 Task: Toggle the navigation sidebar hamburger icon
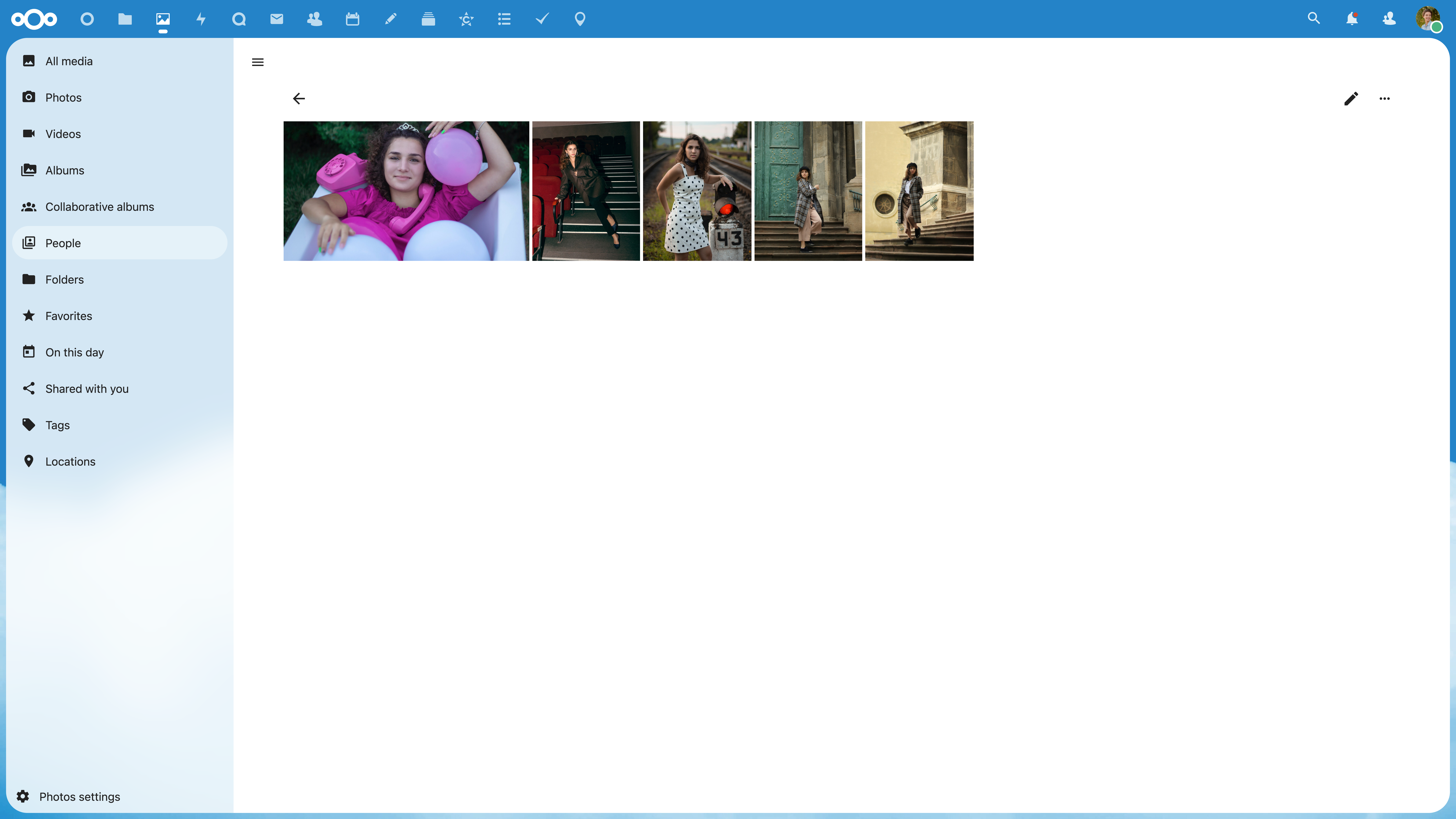(x=258, y=62)
